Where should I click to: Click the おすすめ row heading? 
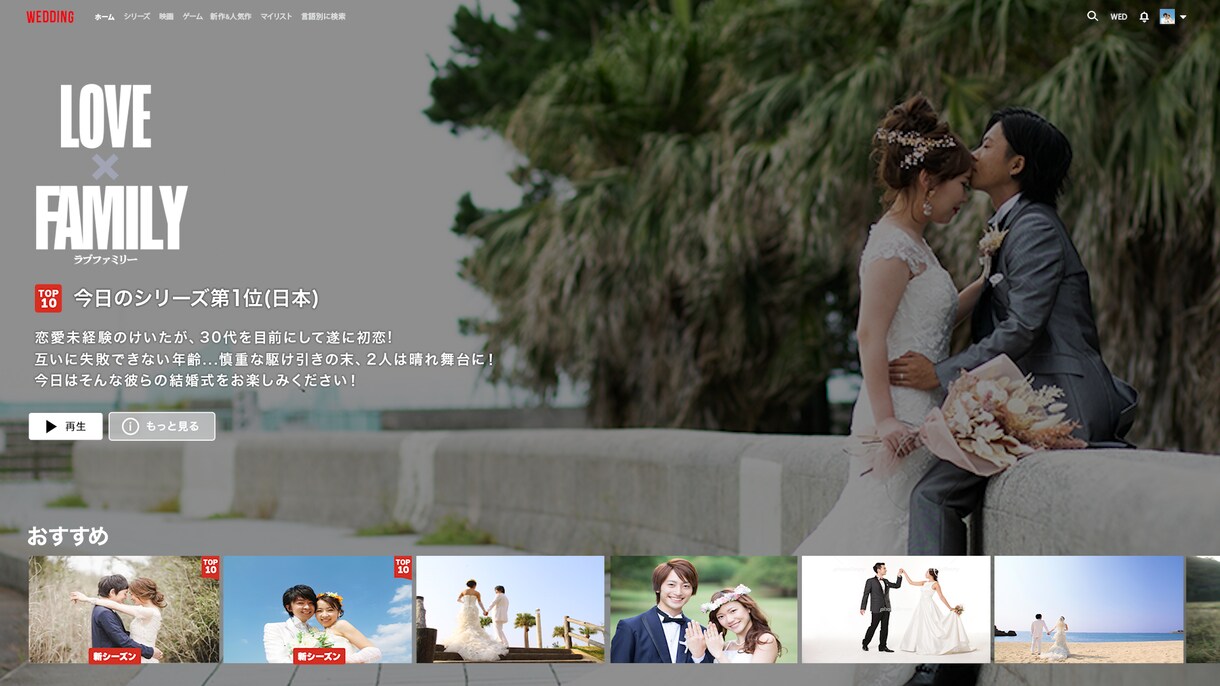pos(68,535)
